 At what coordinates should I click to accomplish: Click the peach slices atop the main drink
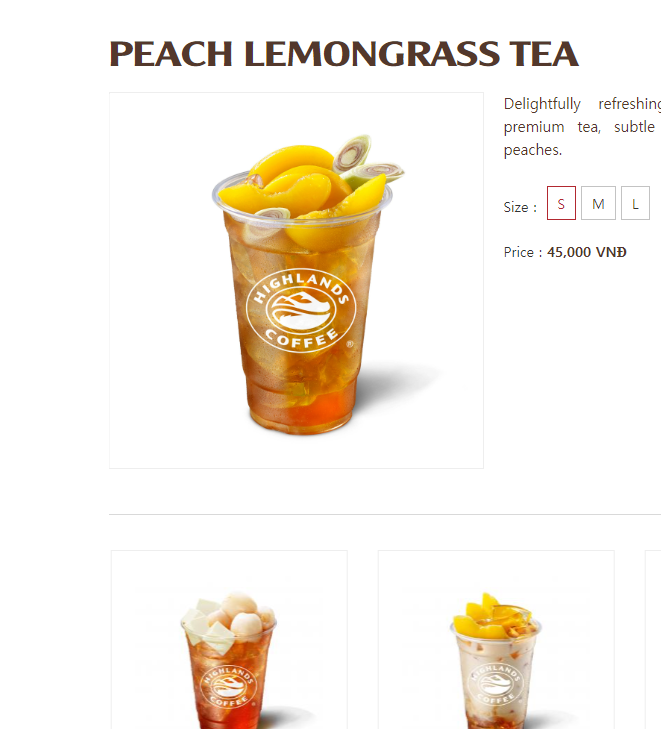pos(297,184)
